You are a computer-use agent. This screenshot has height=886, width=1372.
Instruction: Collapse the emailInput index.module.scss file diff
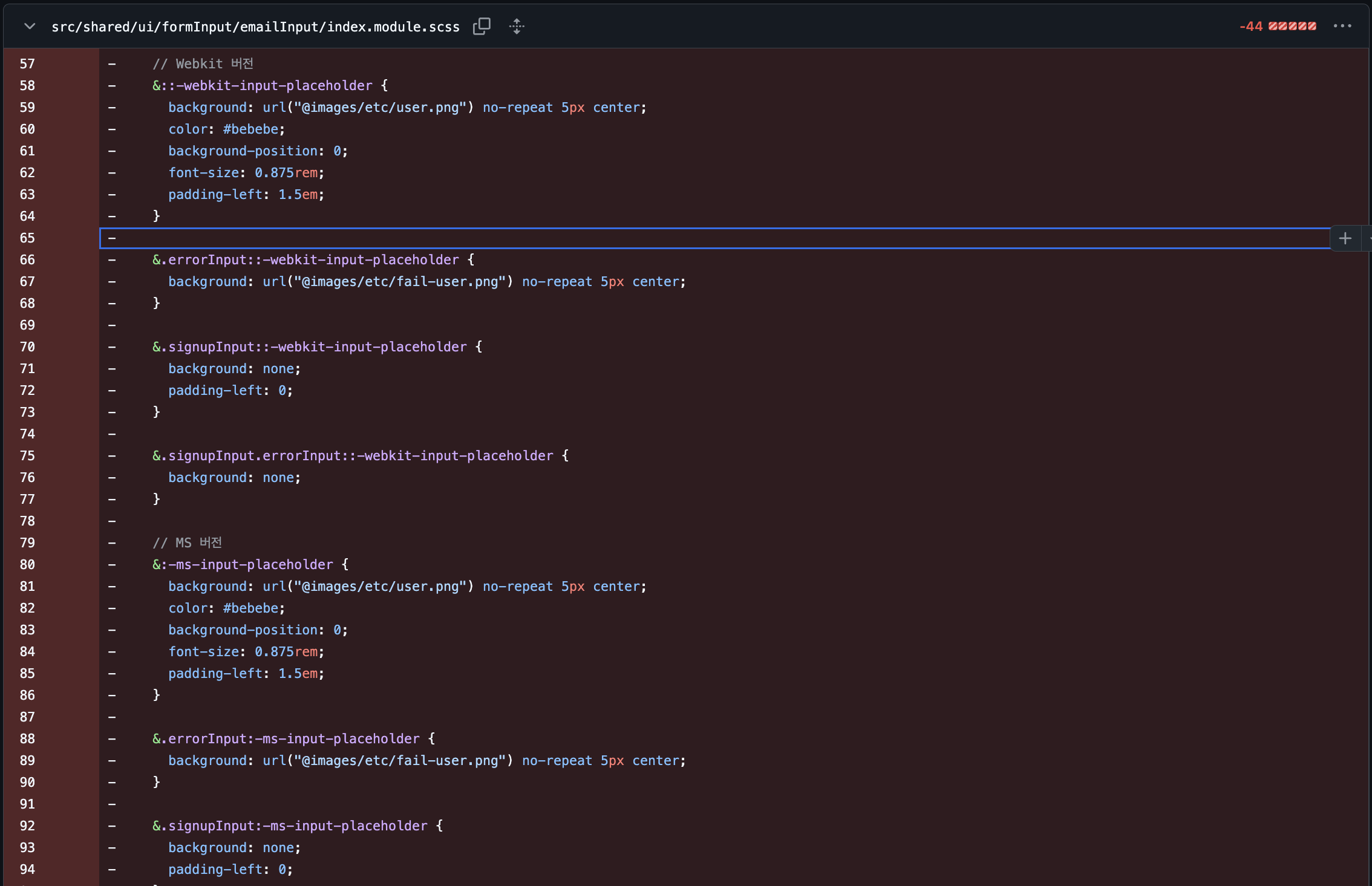30,27
